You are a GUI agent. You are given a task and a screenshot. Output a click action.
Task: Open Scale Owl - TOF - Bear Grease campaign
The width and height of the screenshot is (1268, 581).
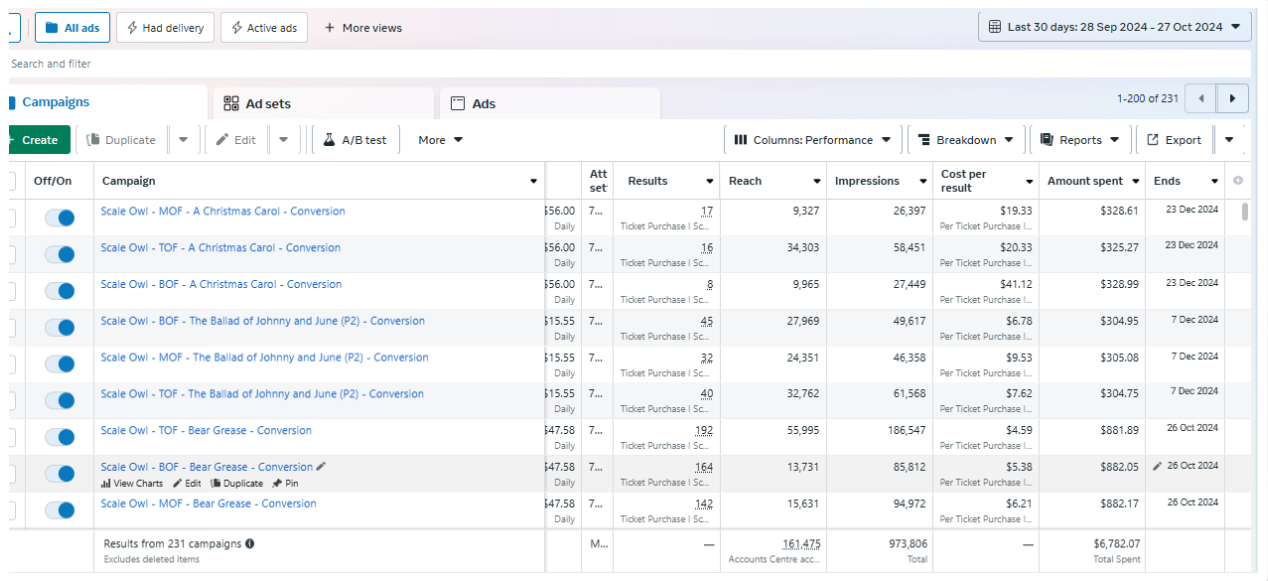click(206, 430)
